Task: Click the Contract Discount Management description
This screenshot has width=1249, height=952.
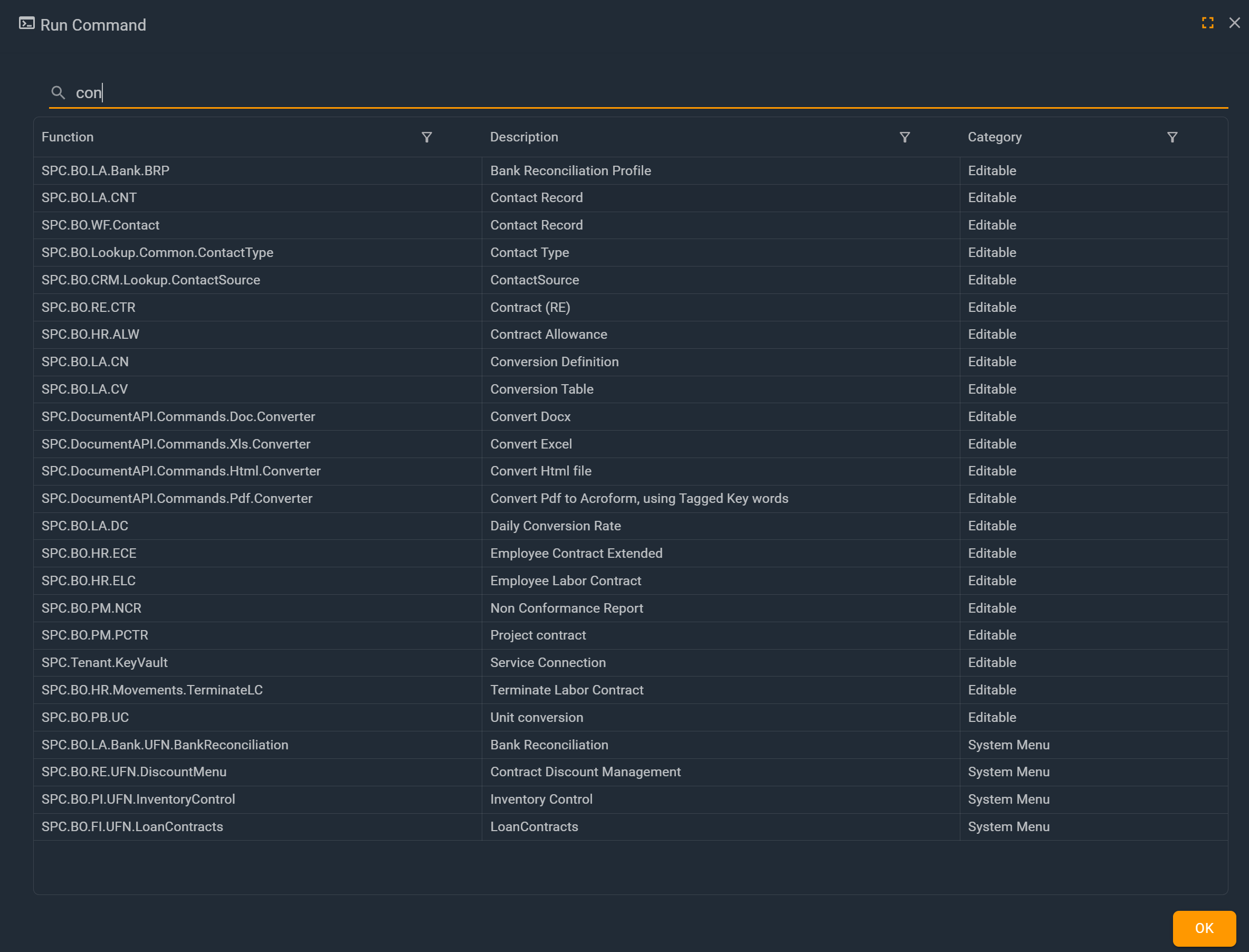Action: (585, 772)
